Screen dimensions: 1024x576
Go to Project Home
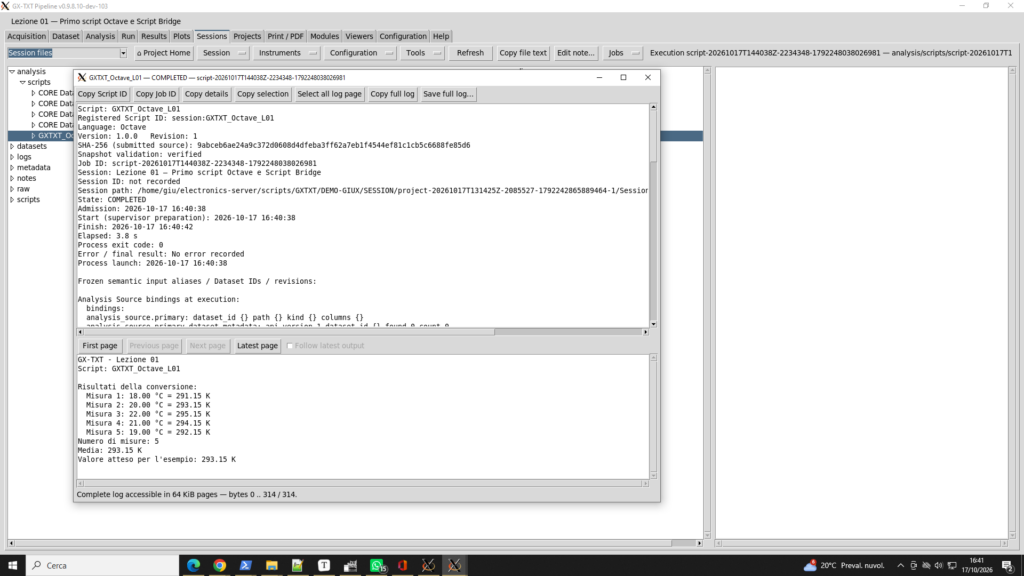point(163,53)
